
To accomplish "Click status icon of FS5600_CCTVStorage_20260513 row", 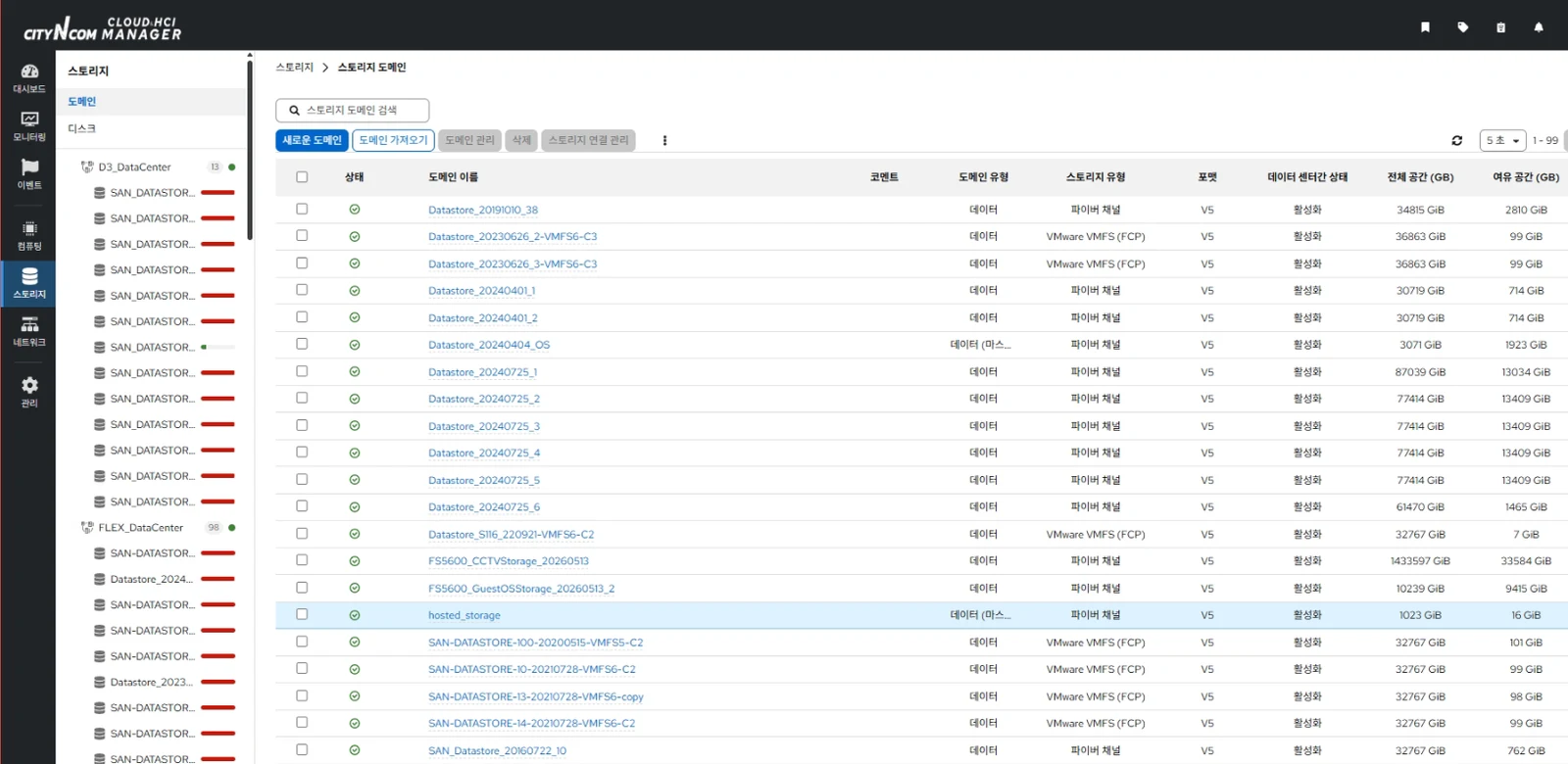I will (x=355, y=561).
